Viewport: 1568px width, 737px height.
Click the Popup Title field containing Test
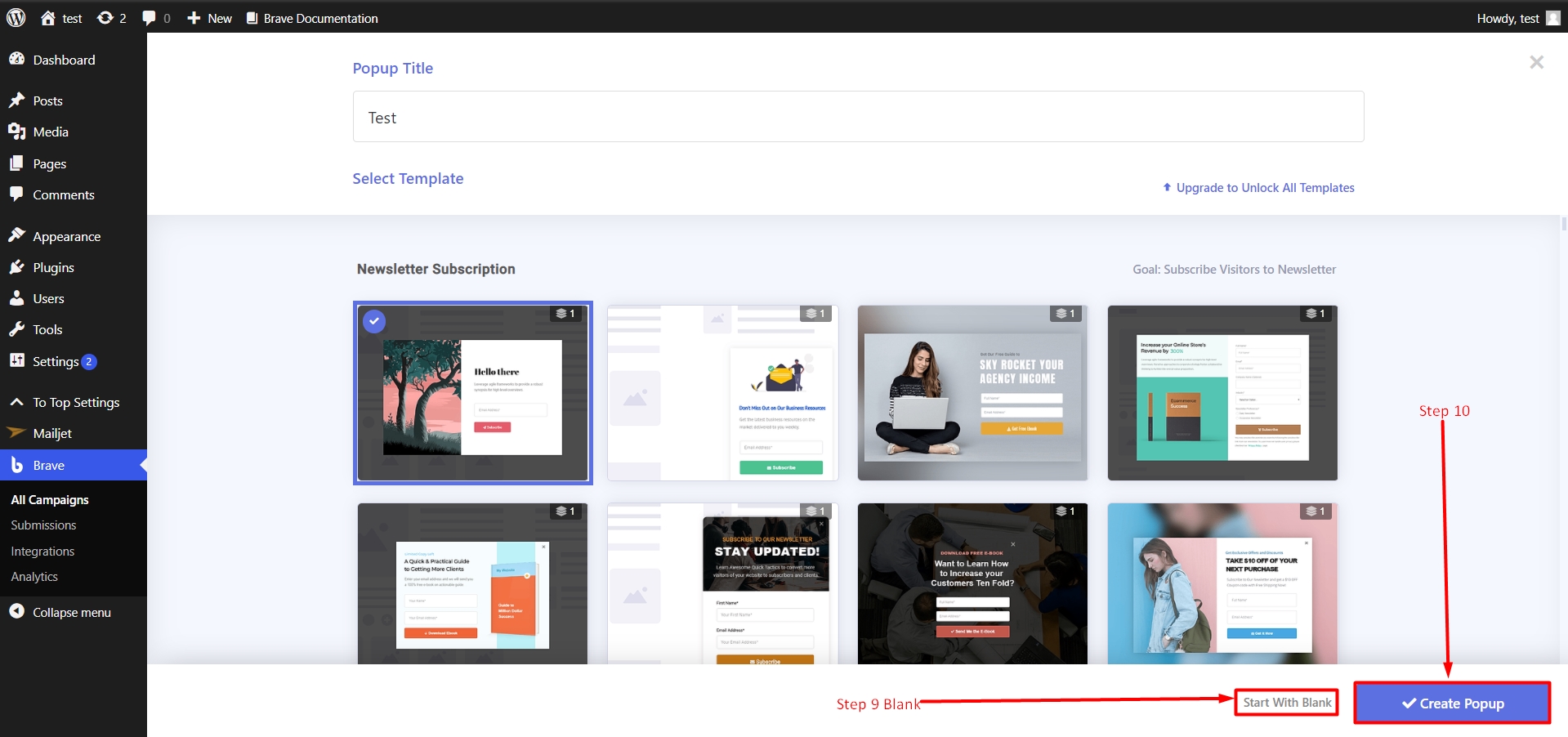(x=858, y=117)
